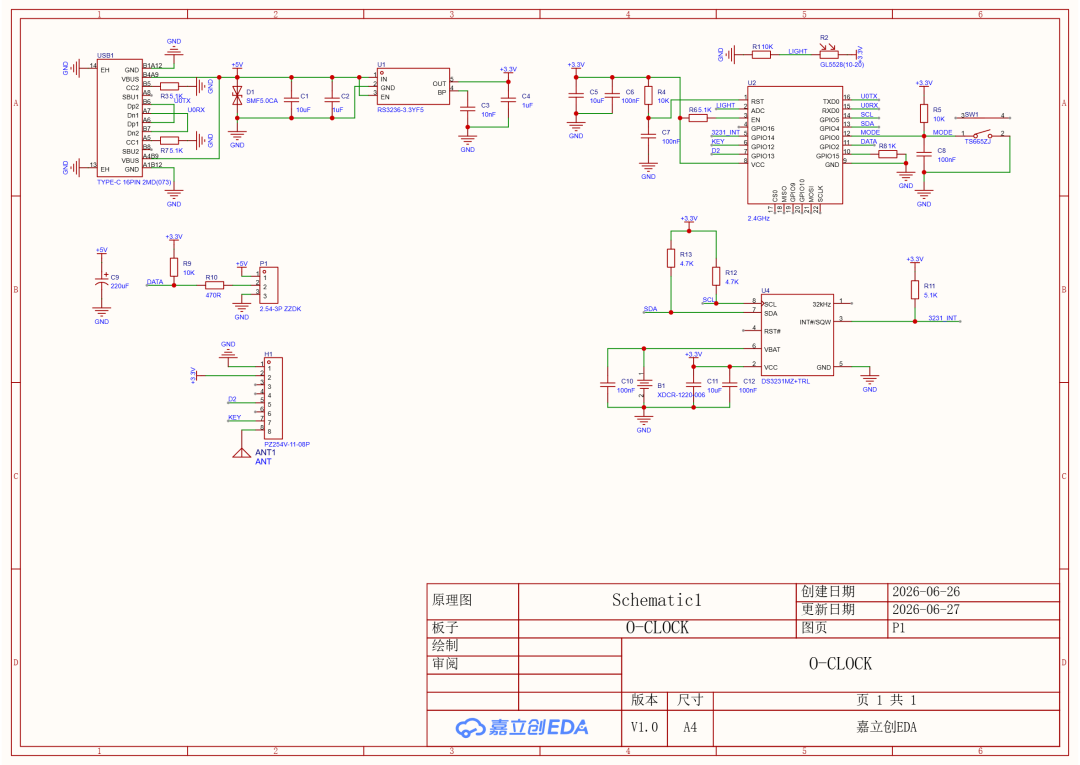The image size is (1080, 765).
Task: Click the large 'O-CLOCK' project name text
Action: [x=840, y=664]
